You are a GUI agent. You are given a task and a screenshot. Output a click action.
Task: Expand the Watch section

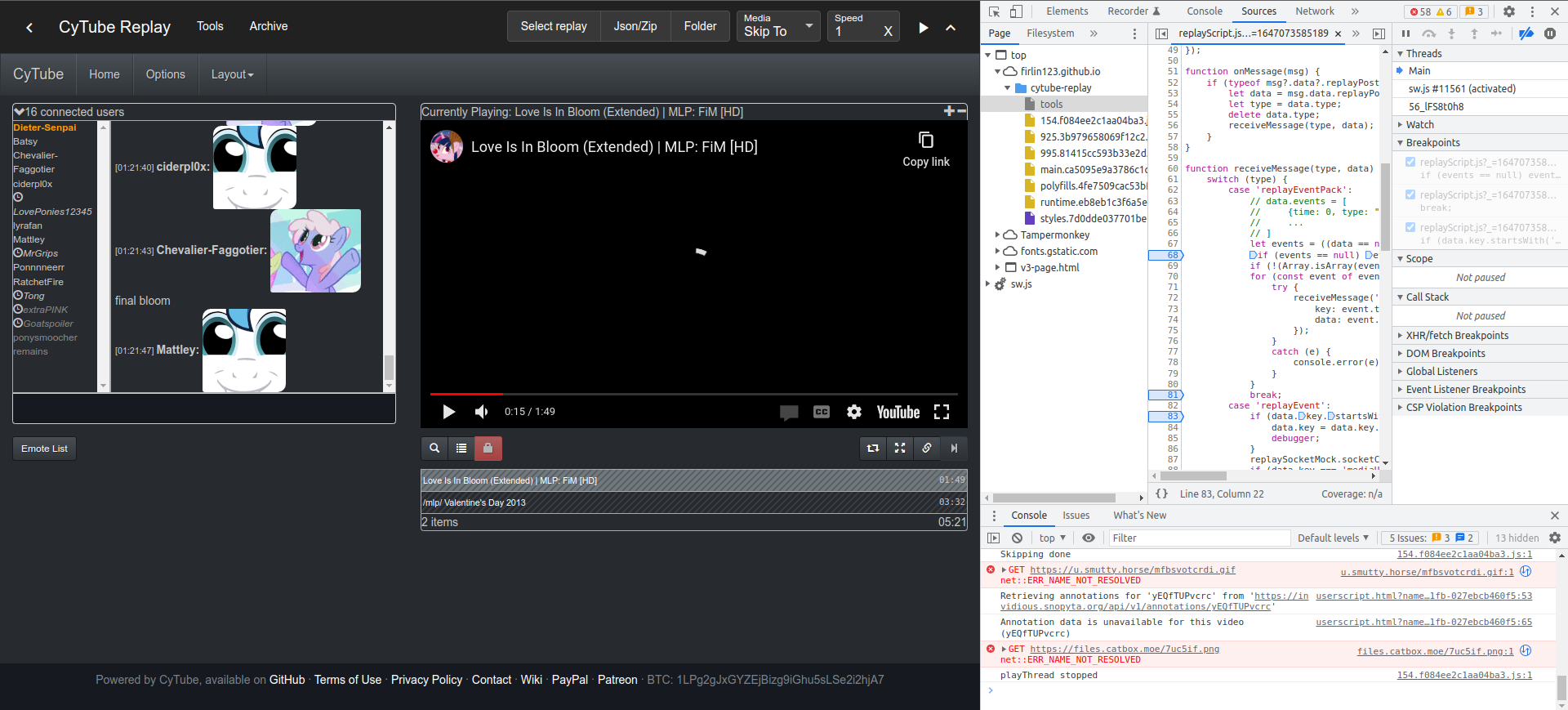(x=1419, y=125)
